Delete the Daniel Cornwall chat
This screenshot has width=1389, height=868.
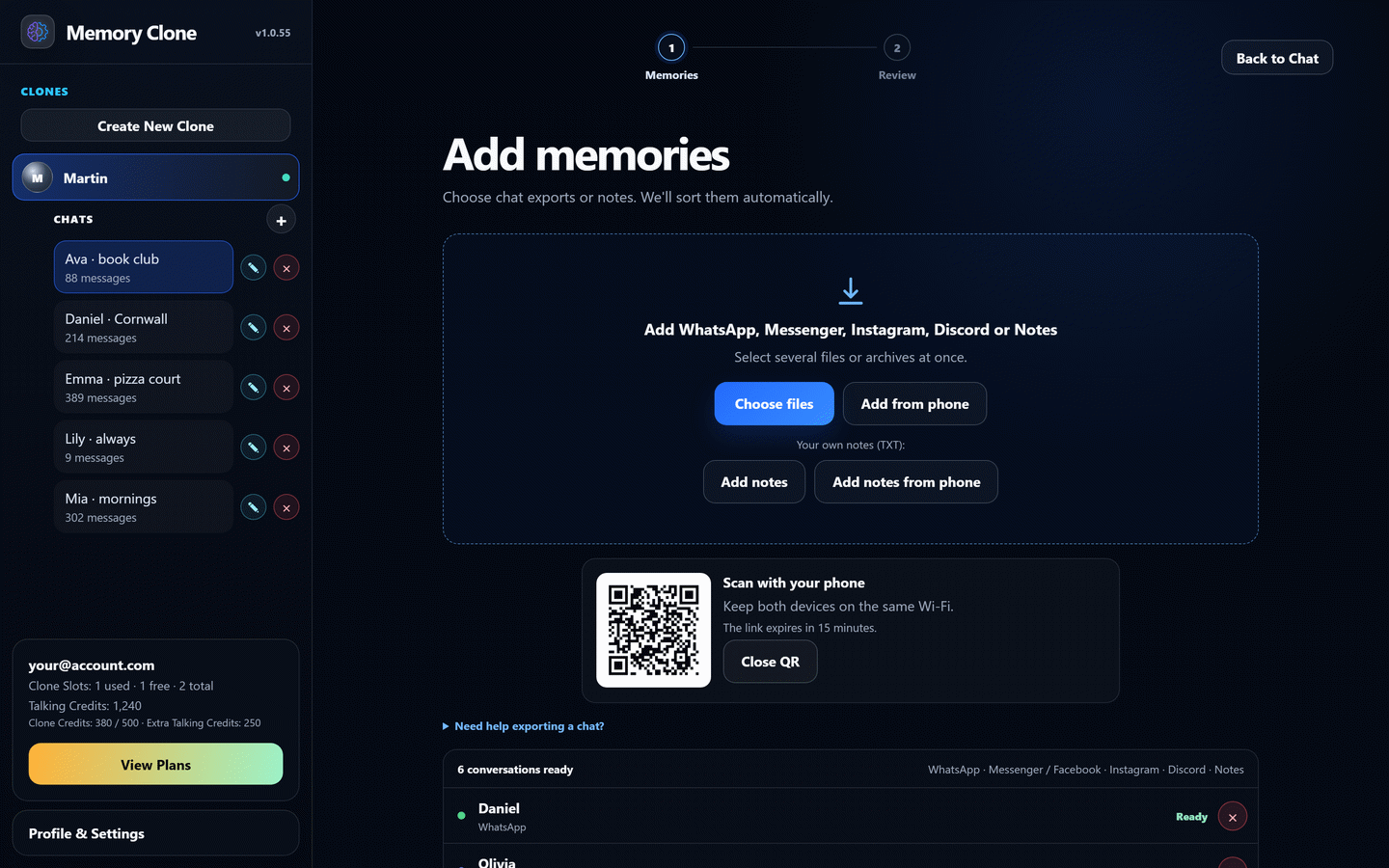point(286,327)
